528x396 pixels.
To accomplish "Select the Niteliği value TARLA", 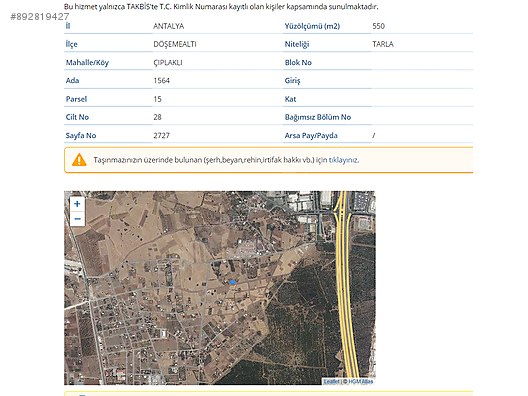I will coord(383,44).
